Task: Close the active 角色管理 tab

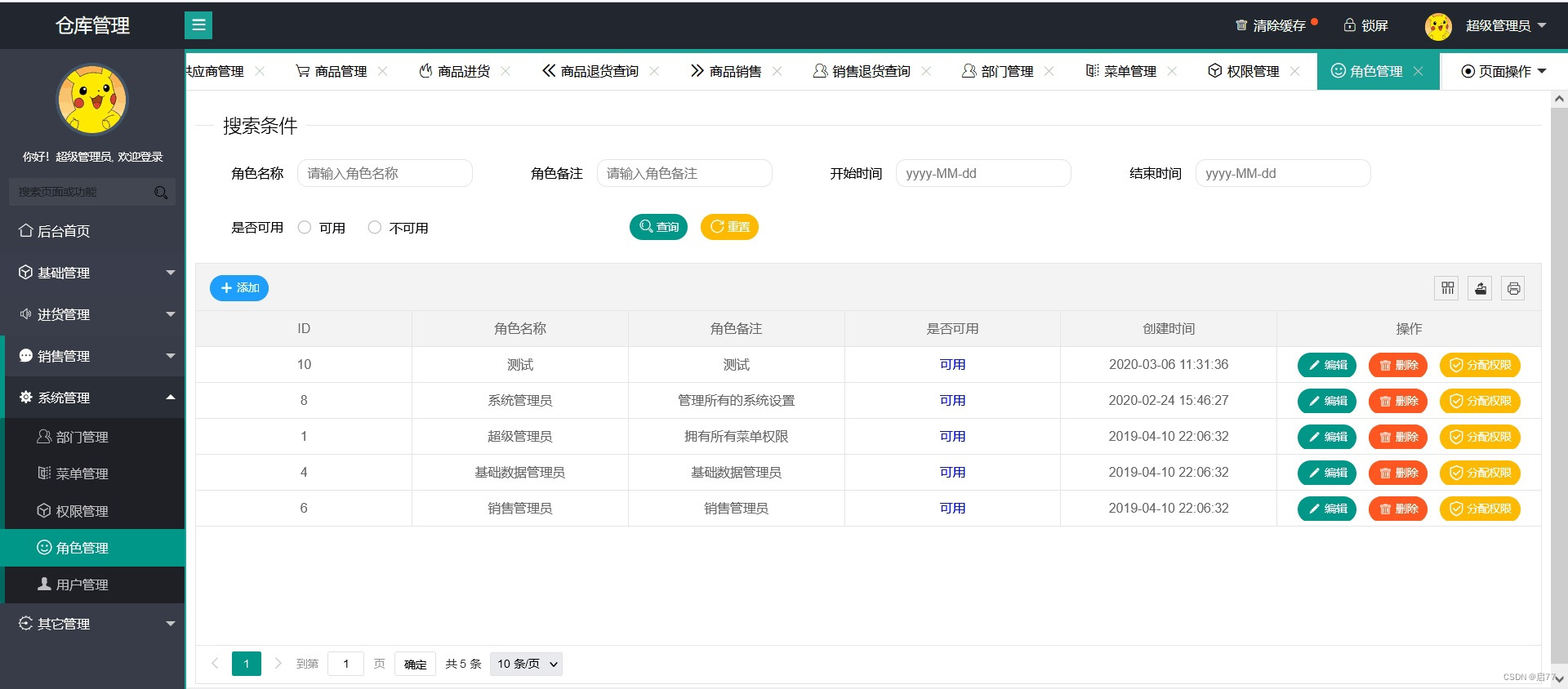Action: tap(1419, 71)
